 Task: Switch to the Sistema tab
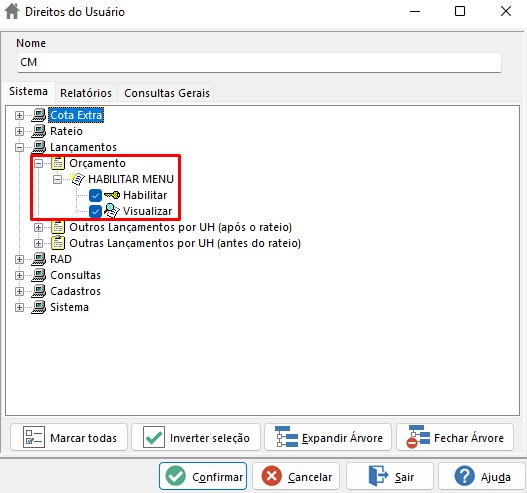[x=28, y=91]
